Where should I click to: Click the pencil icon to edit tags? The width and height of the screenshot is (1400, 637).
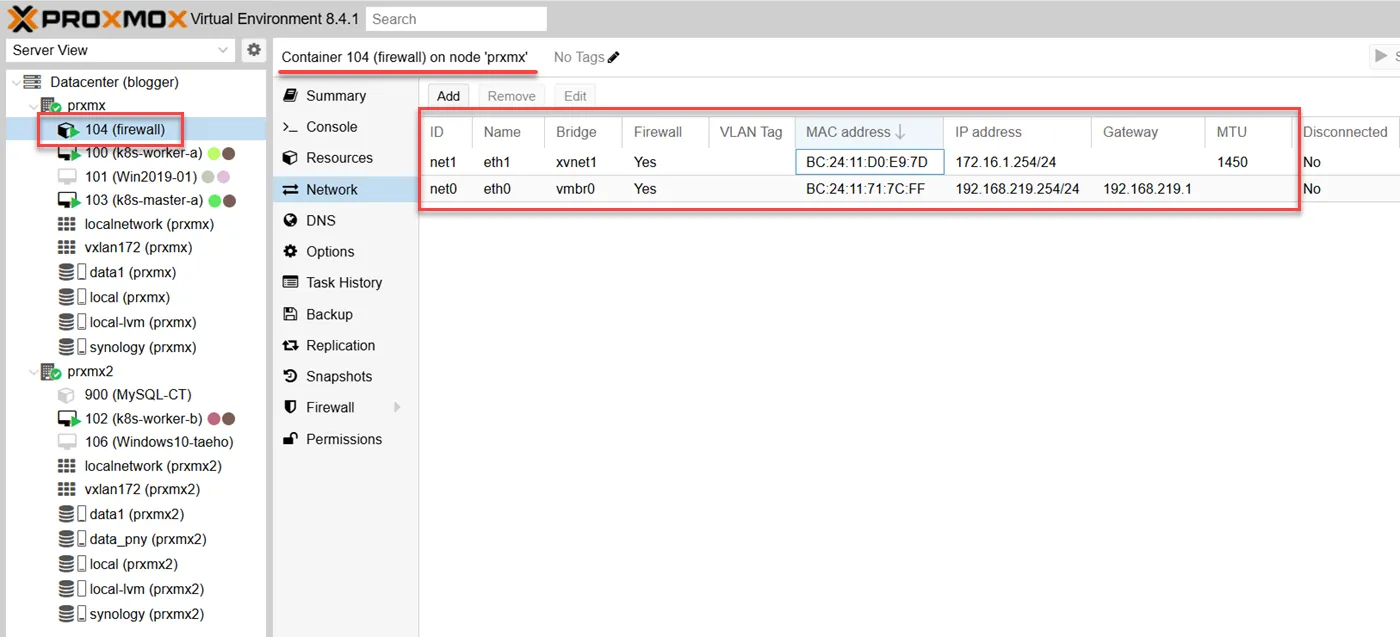(x=614, y=58)
